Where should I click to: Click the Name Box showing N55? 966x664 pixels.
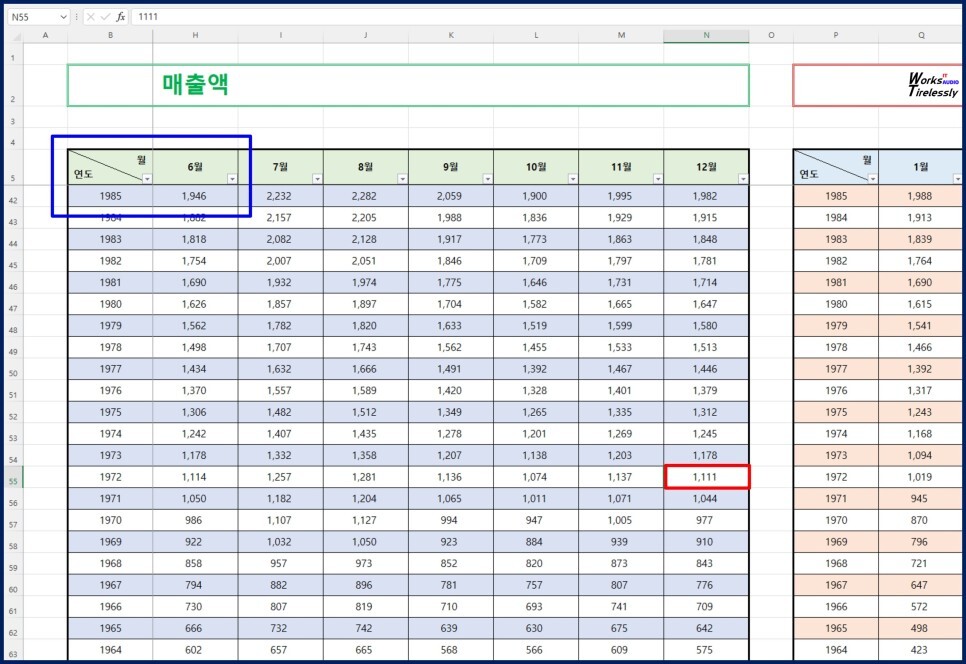pyautogui.click(x=34, y=17)
